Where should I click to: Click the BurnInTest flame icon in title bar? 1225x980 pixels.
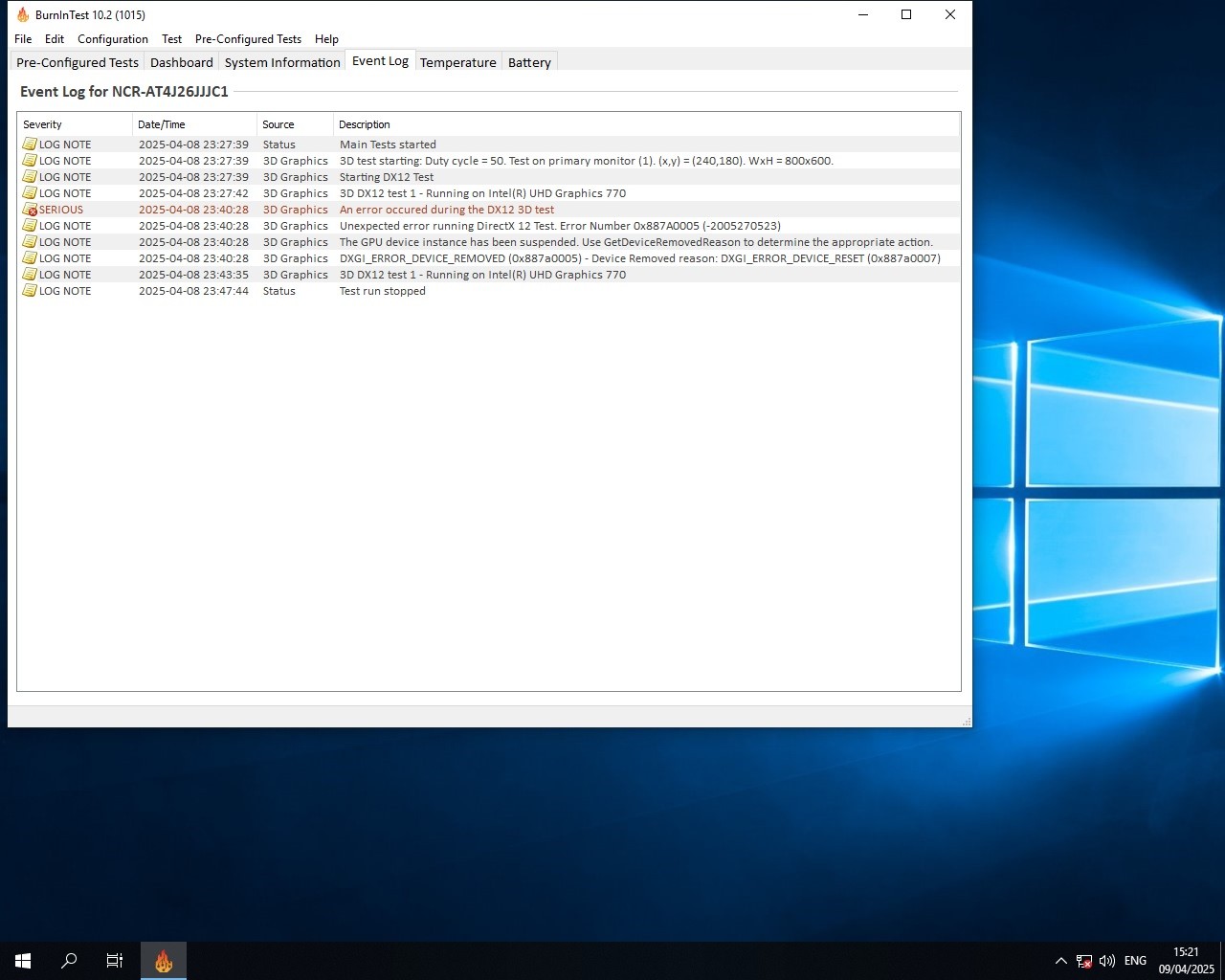pos(23,15)
